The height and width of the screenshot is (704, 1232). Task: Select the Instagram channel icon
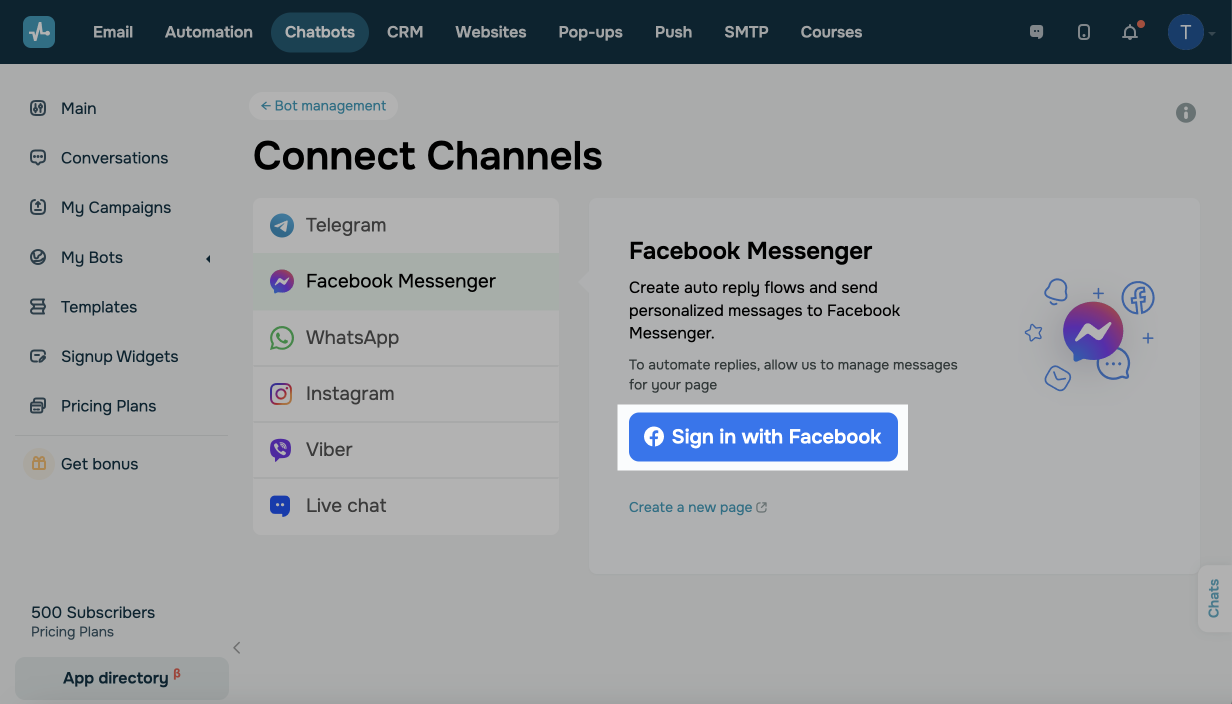pos(281,393)
